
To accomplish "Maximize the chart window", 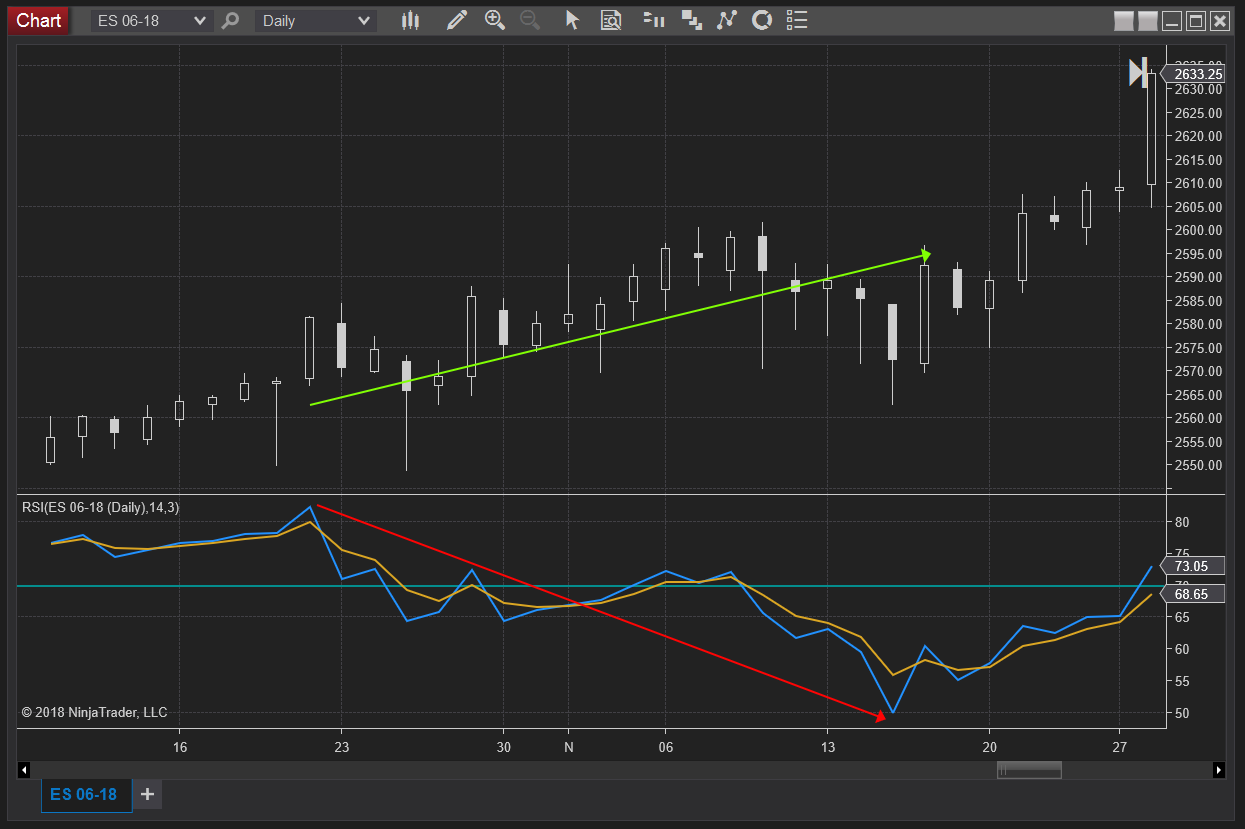I will [1196, 21].
